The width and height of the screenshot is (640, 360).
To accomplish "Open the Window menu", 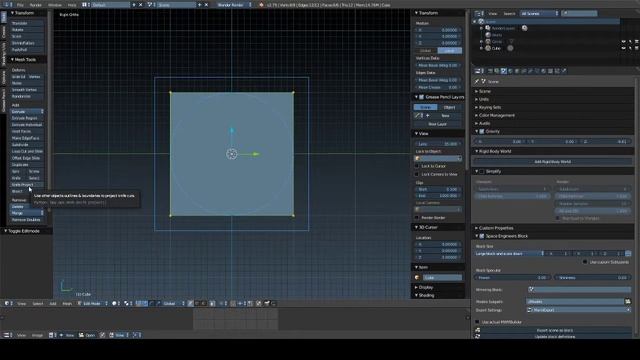I will 55,5.
